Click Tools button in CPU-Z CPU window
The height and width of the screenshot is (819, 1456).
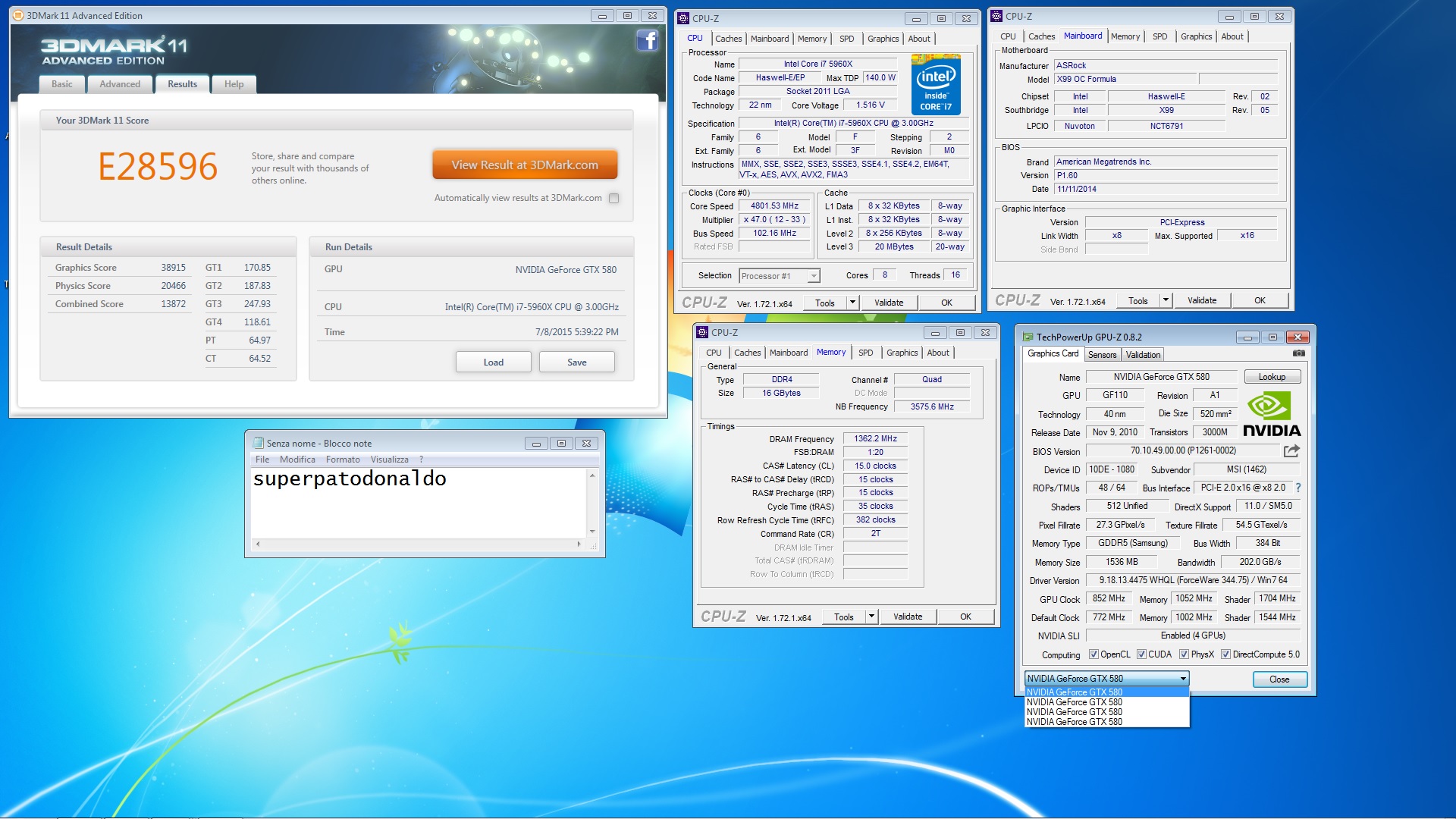point(824,303)
